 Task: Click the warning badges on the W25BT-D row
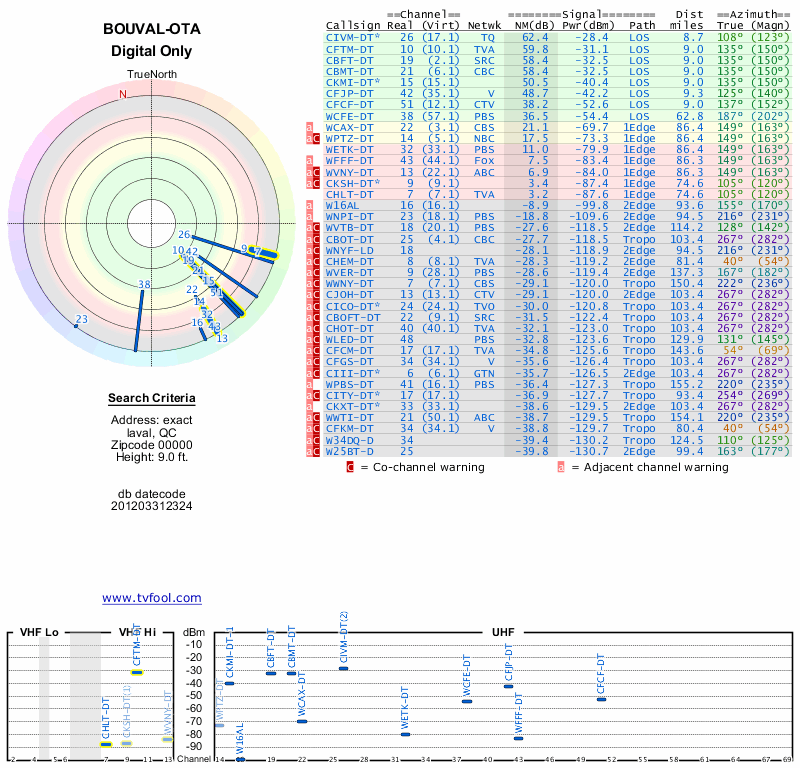(x=313, y=452)
